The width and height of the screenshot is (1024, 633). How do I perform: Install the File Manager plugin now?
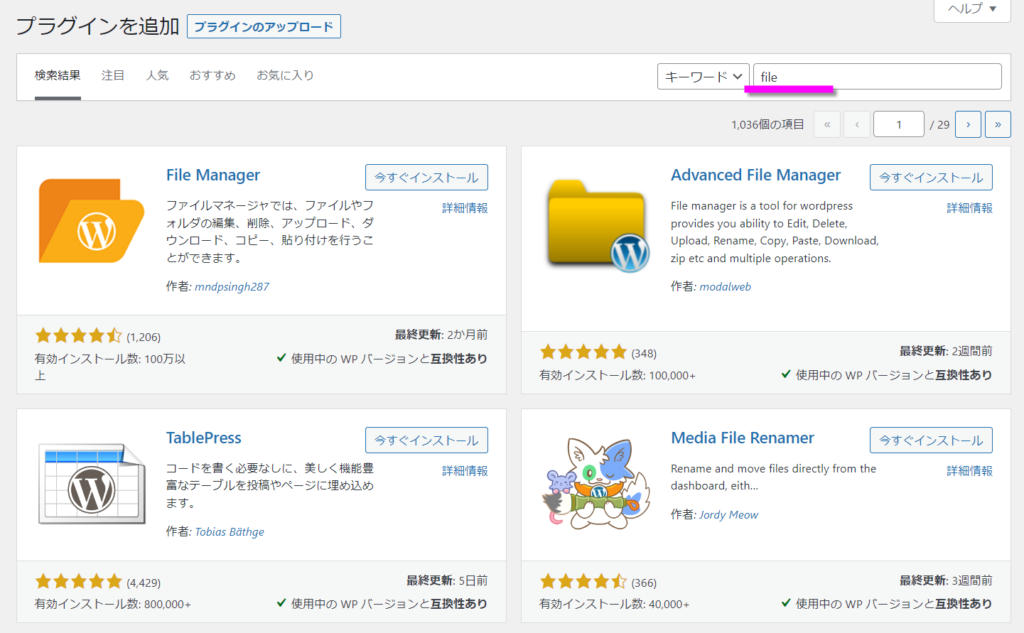pos(426,178)
